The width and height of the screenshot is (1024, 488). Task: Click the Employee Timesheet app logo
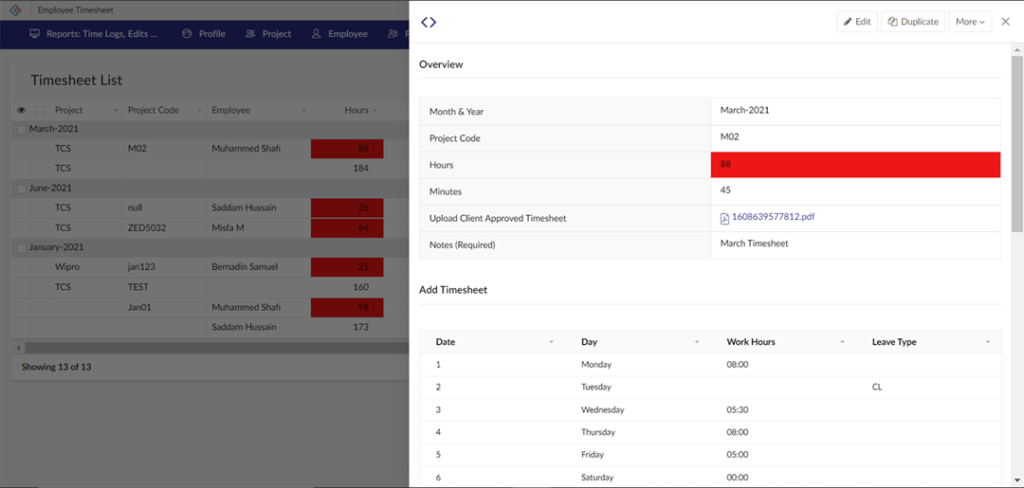click(15, 10)
